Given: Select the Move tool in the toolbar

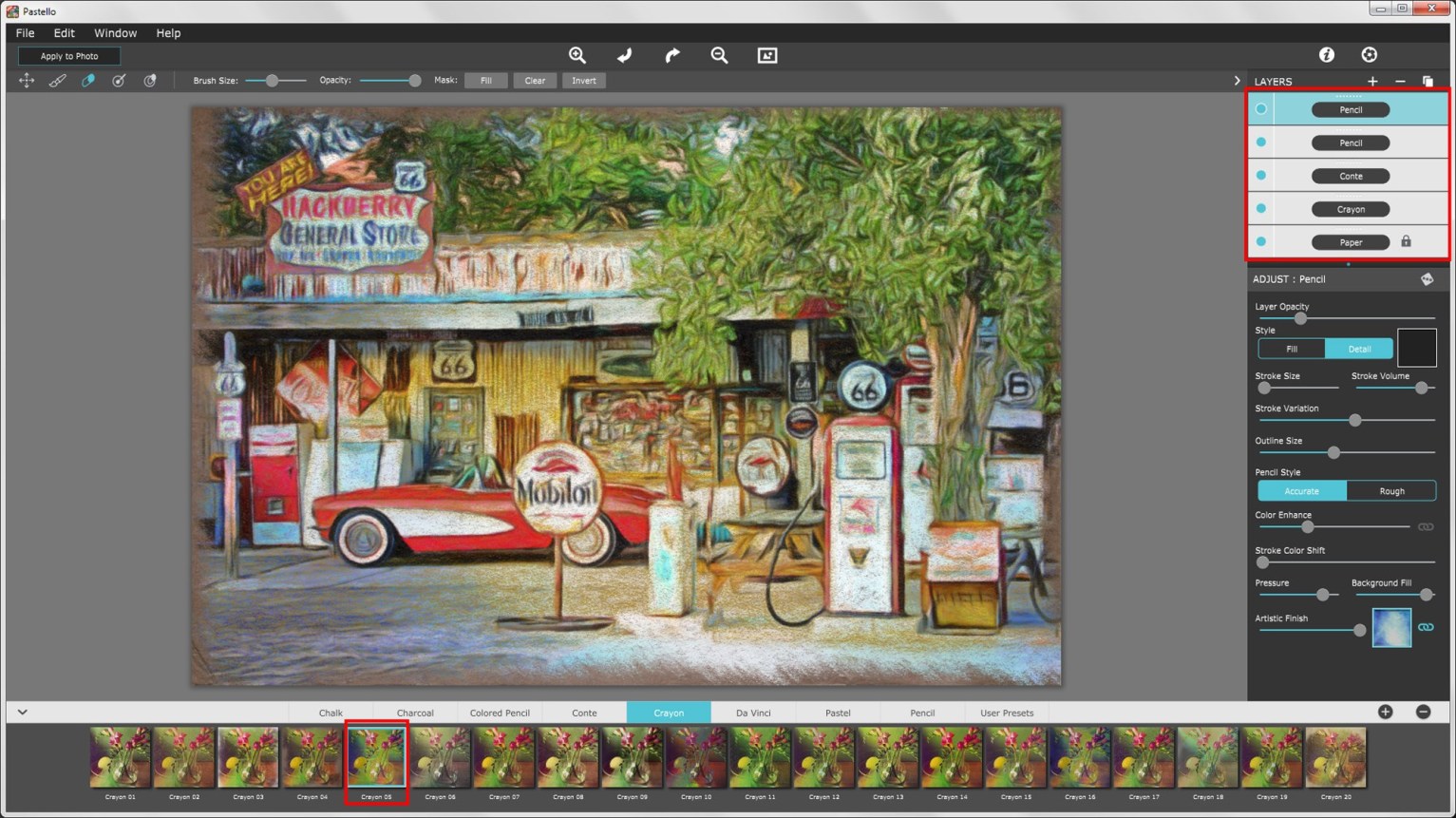Looking at the screenshot, I should [27, 81].
